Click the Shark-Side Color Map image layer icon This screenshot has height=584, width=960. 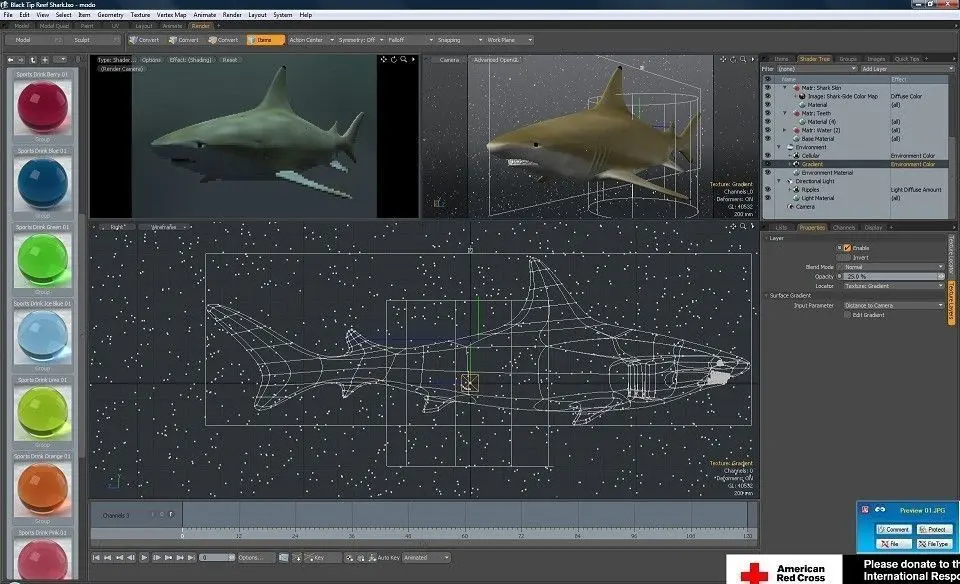[x=802, y=96]
